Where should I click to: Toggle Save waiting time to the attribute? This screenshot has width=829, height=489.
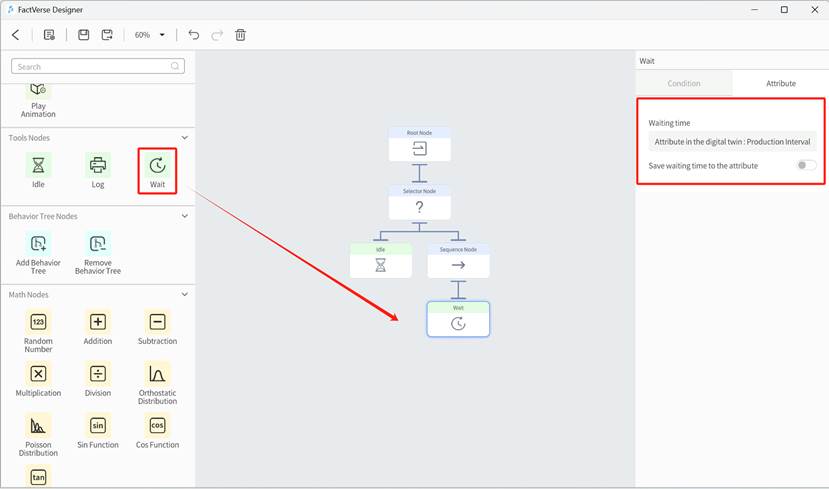[x=806, y=165]
